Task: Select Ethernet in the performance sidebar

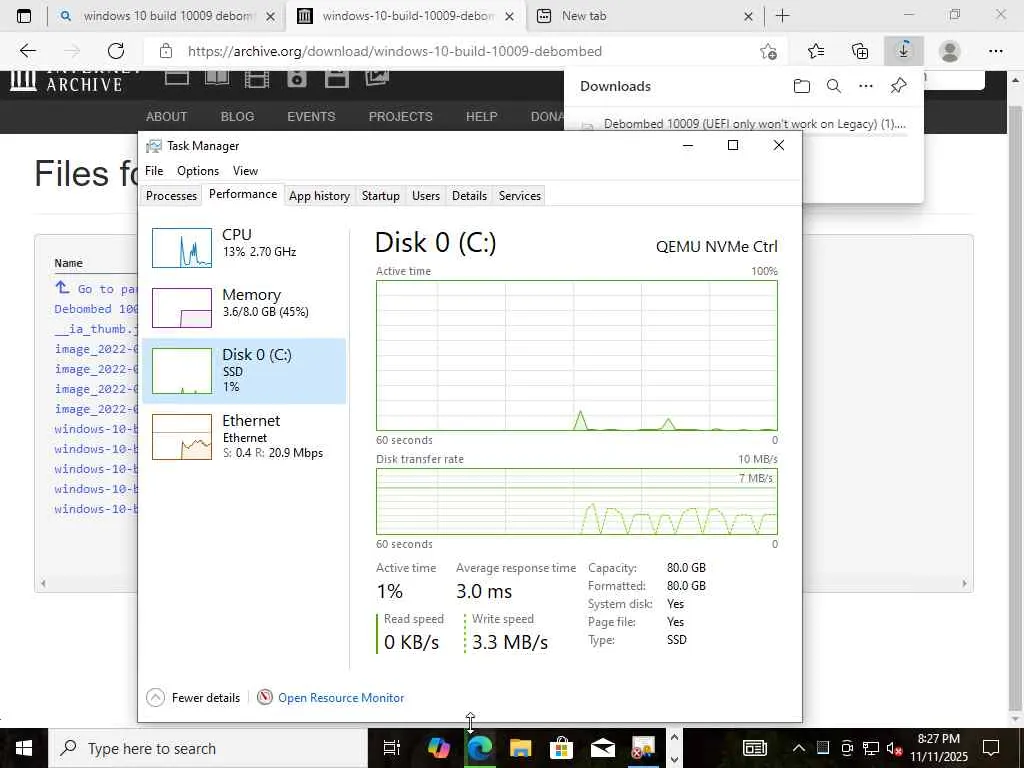Action: click(x=244, y=436)
